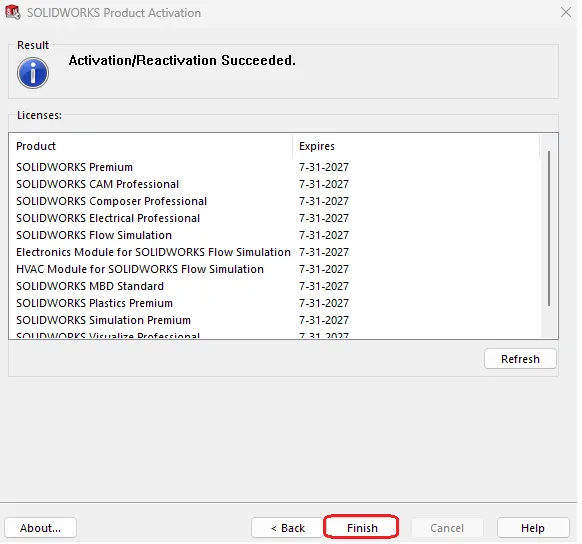Select SOLIDWORKS Simulation Premium row
This screenshot has height=544, width=582.
[x=275, y=320]
